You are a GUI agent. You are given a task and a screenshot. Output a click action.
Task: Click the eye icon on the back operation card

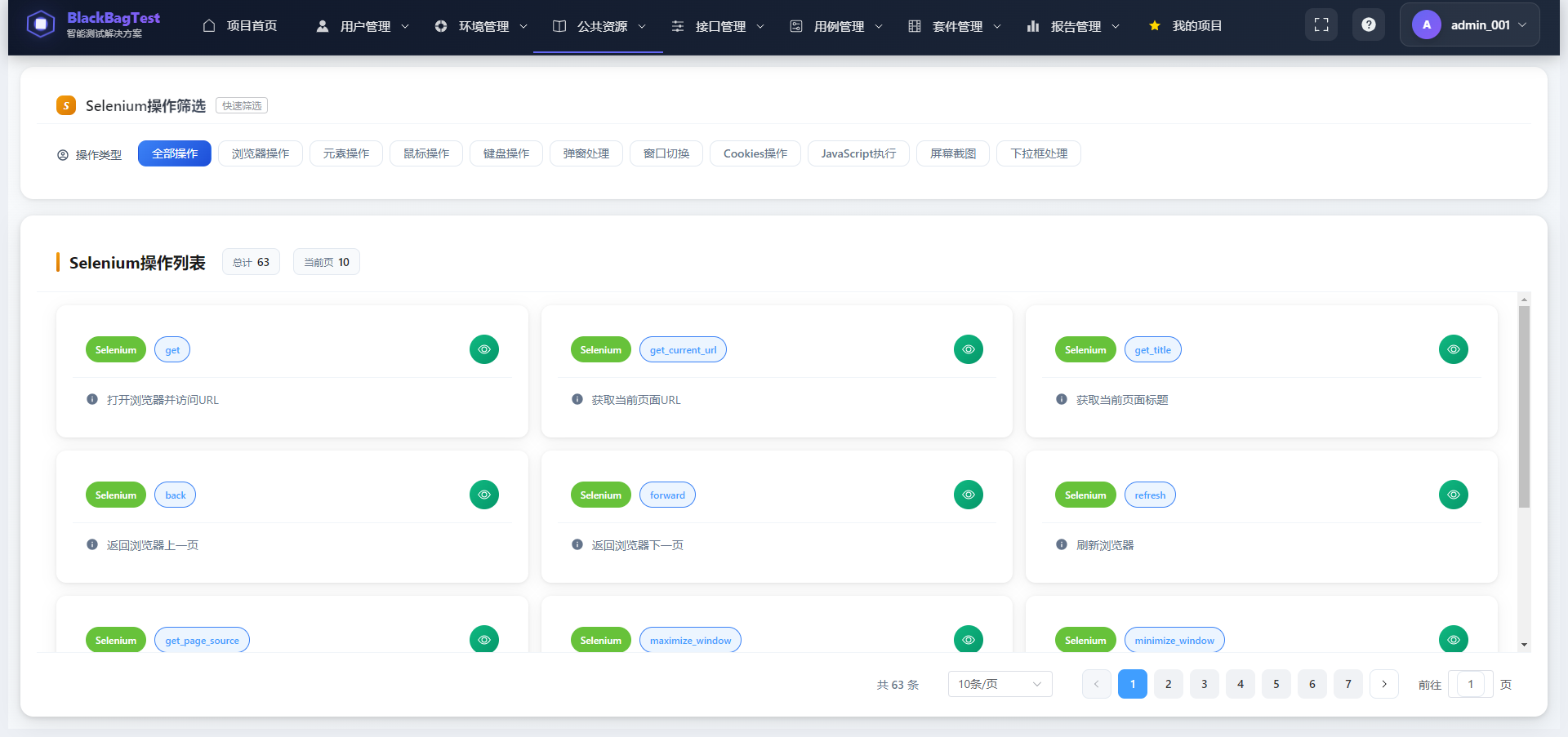tap(483, 494)
